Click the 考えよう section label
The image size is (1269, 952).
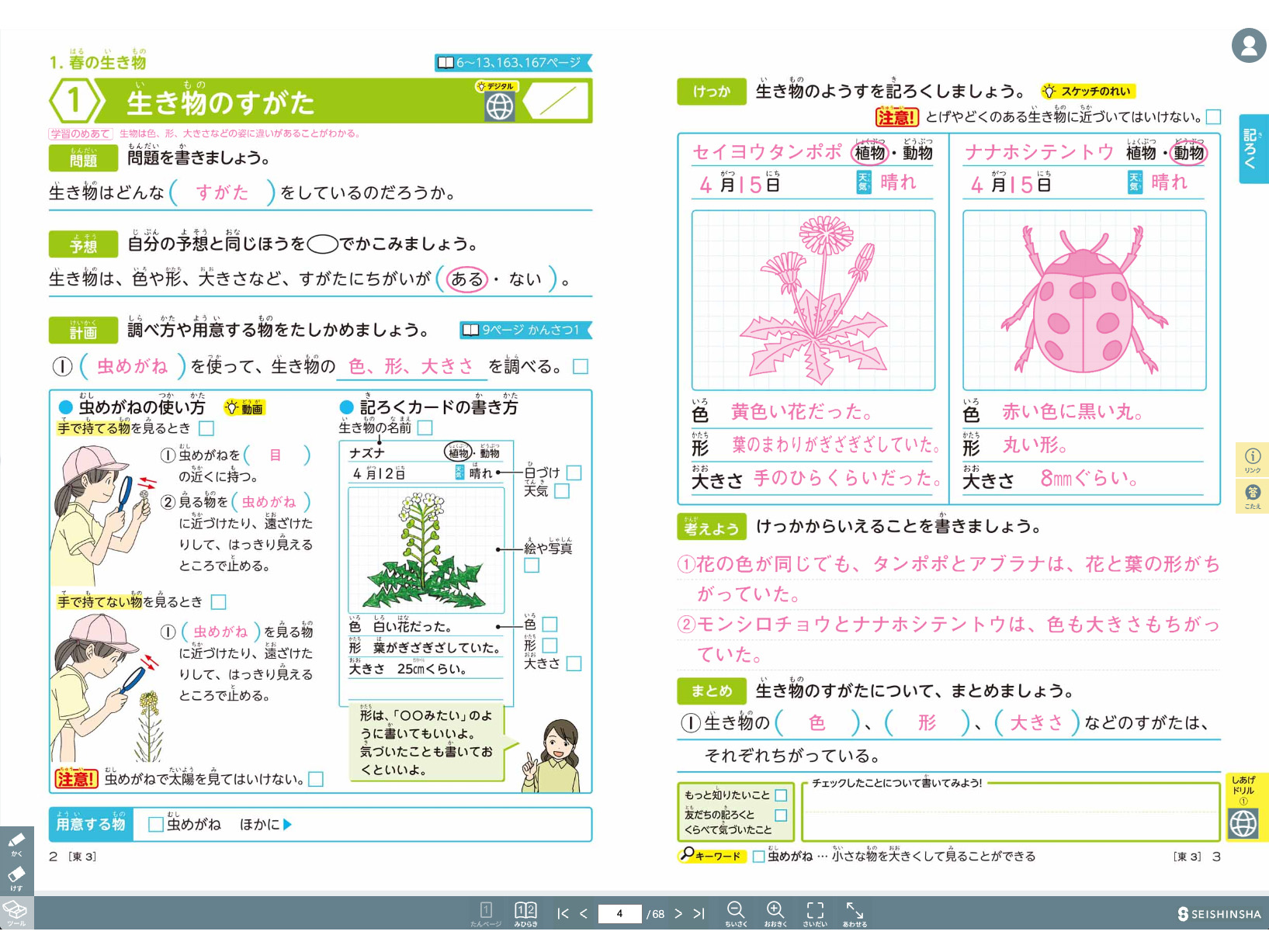[712, 528]
